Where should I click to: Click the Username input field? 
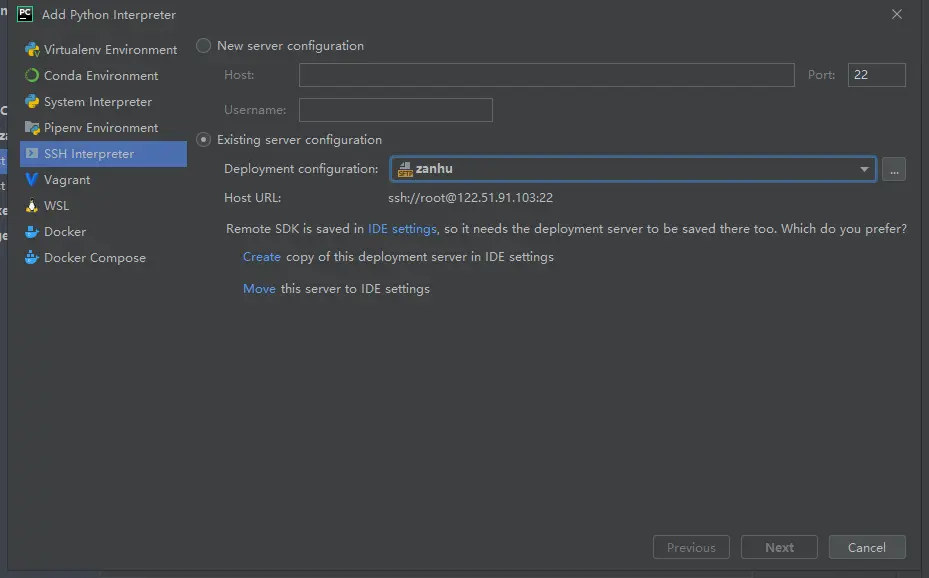click(396, 110)
